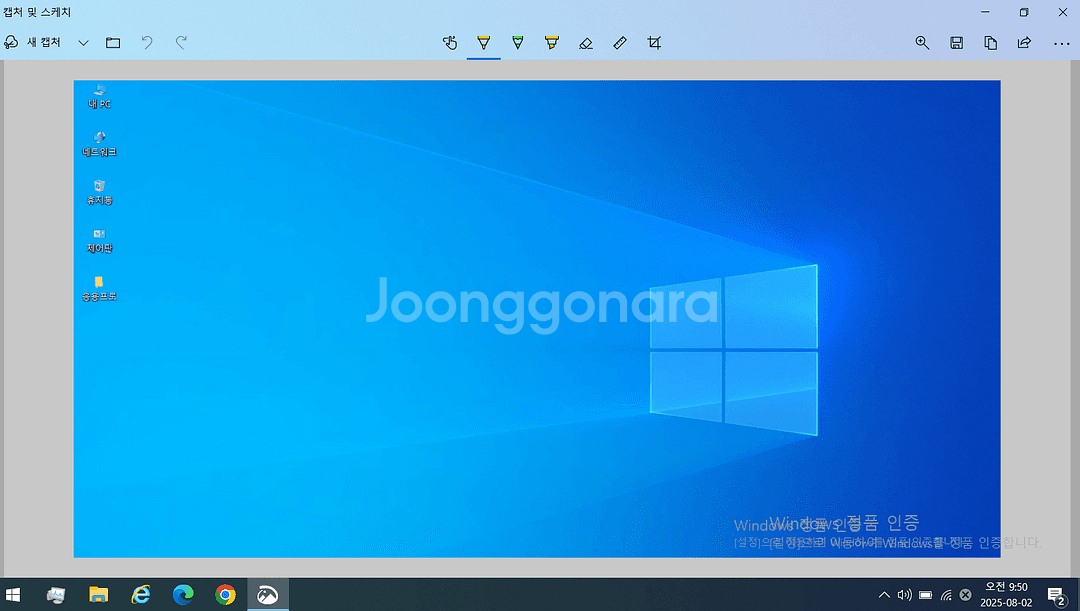This screenshot has height=611, width=1080.
Task: Select the pencil tool
Action: click(x=517, y=43)
